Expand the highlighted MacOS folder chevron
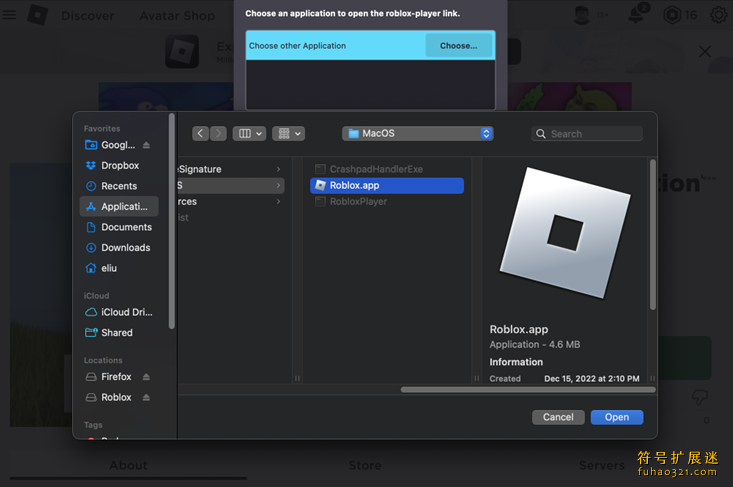Viewport: 733px width, 487px height. tap(278, 186)
